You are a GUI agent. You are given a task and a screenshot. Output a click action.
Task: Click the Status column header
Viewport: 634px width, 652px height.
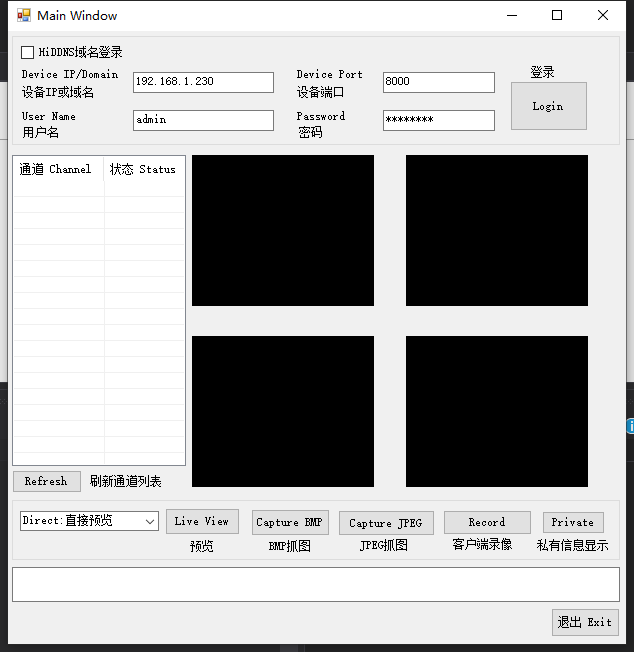click(144, 169)
